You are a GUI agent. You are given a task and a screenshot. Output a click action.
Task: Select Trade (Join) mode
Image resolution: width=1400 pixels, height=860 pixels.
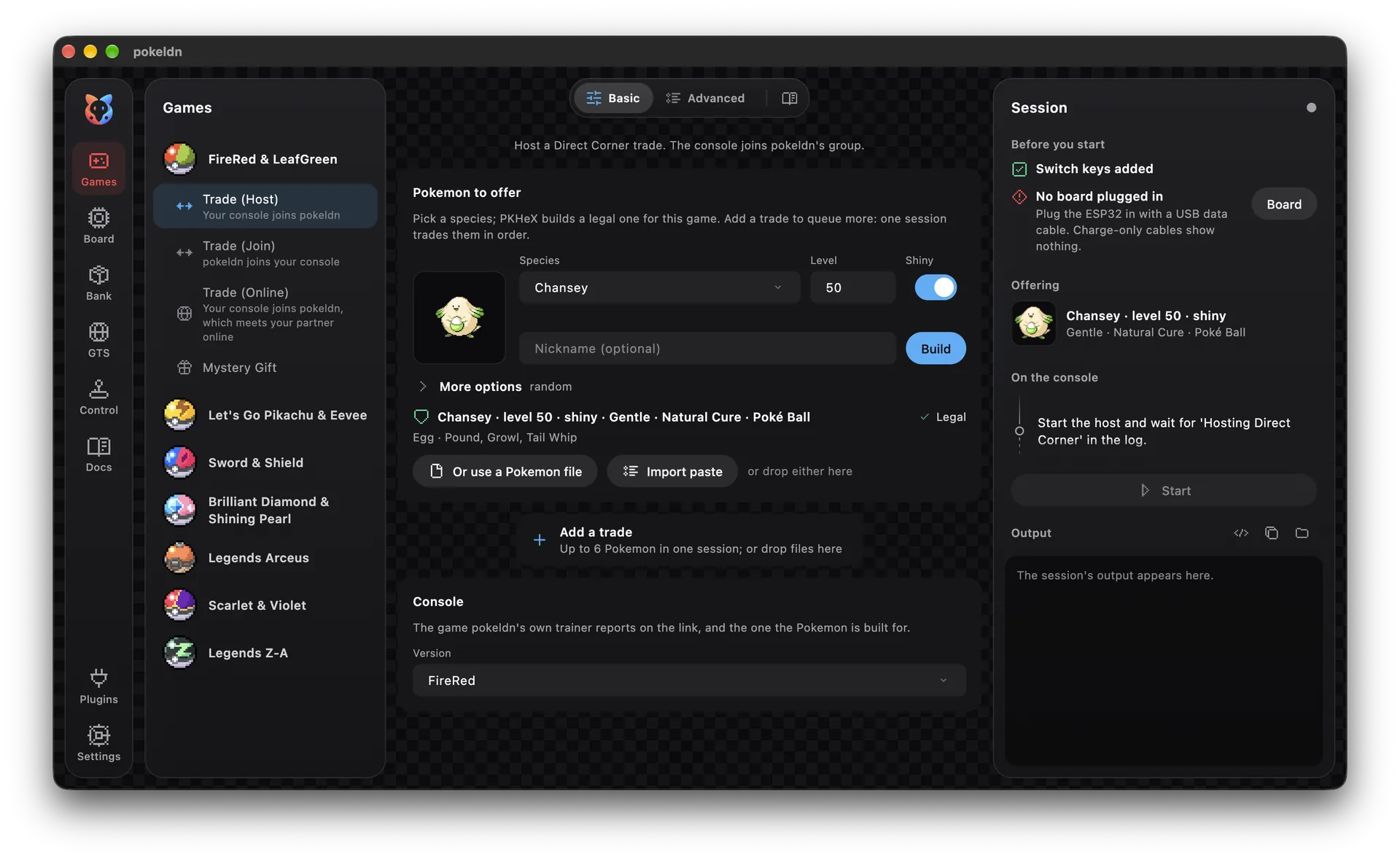(265, 253)
